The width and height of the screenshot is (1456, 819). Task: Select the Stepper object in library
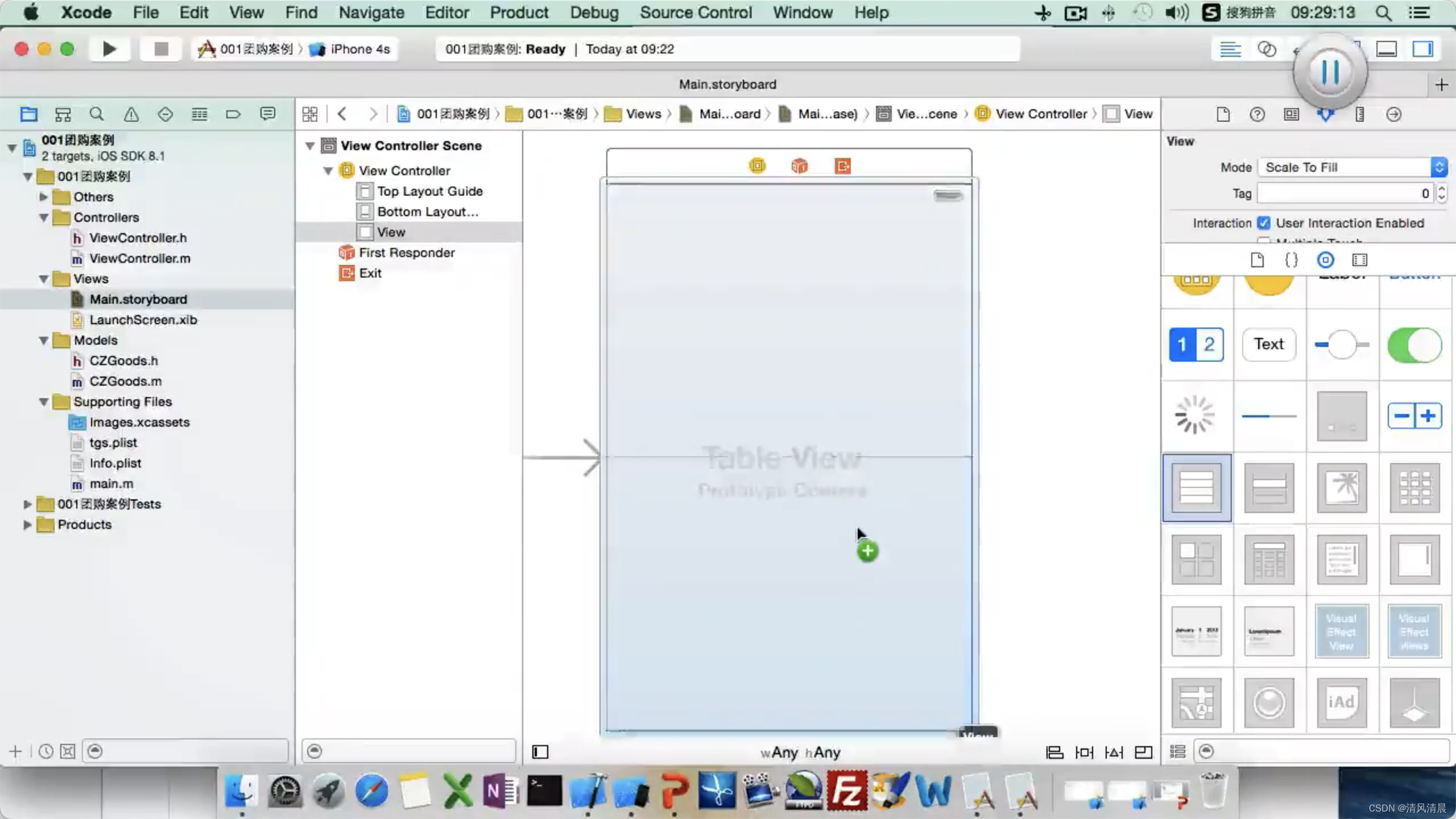tap(1414, 416)
